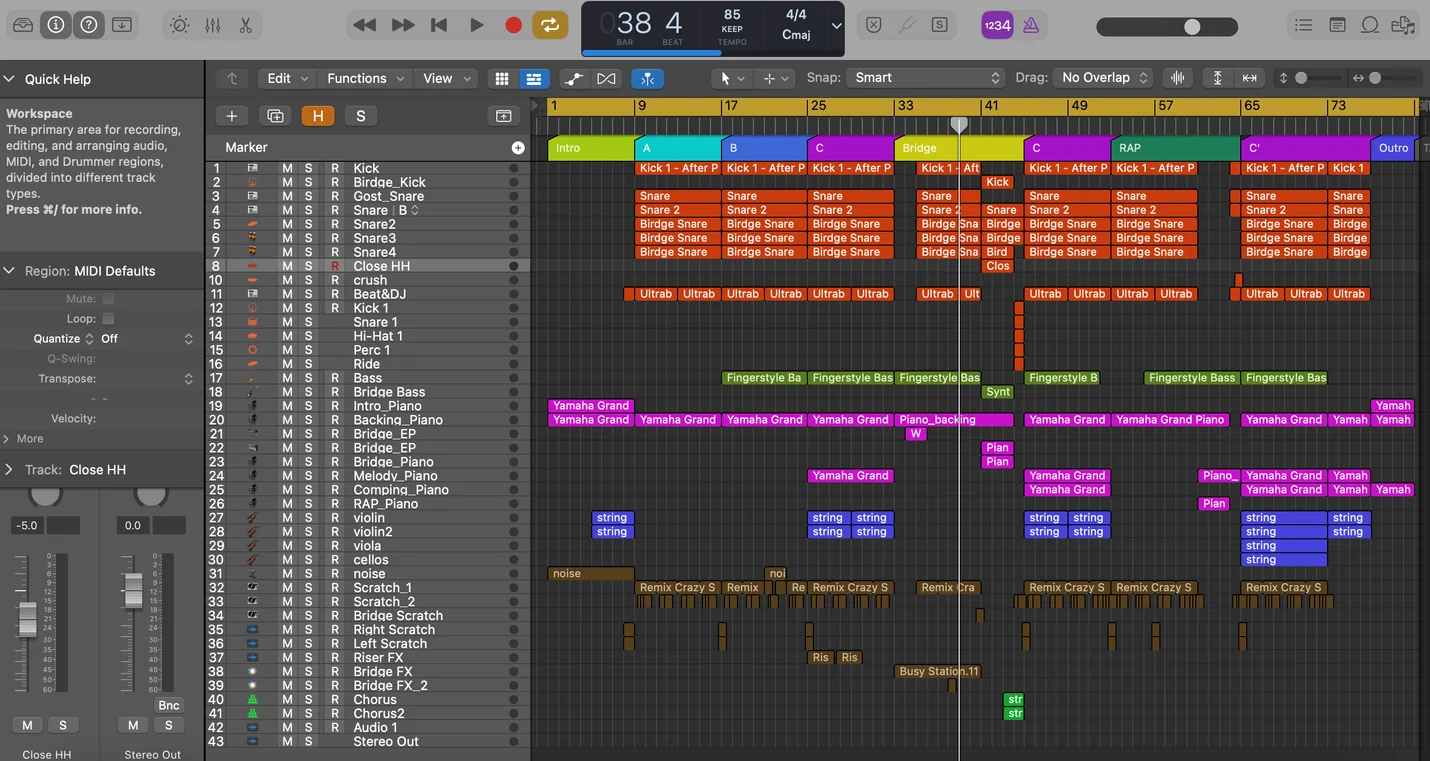Select the RAP marker in timeline

click(1176, 148)
